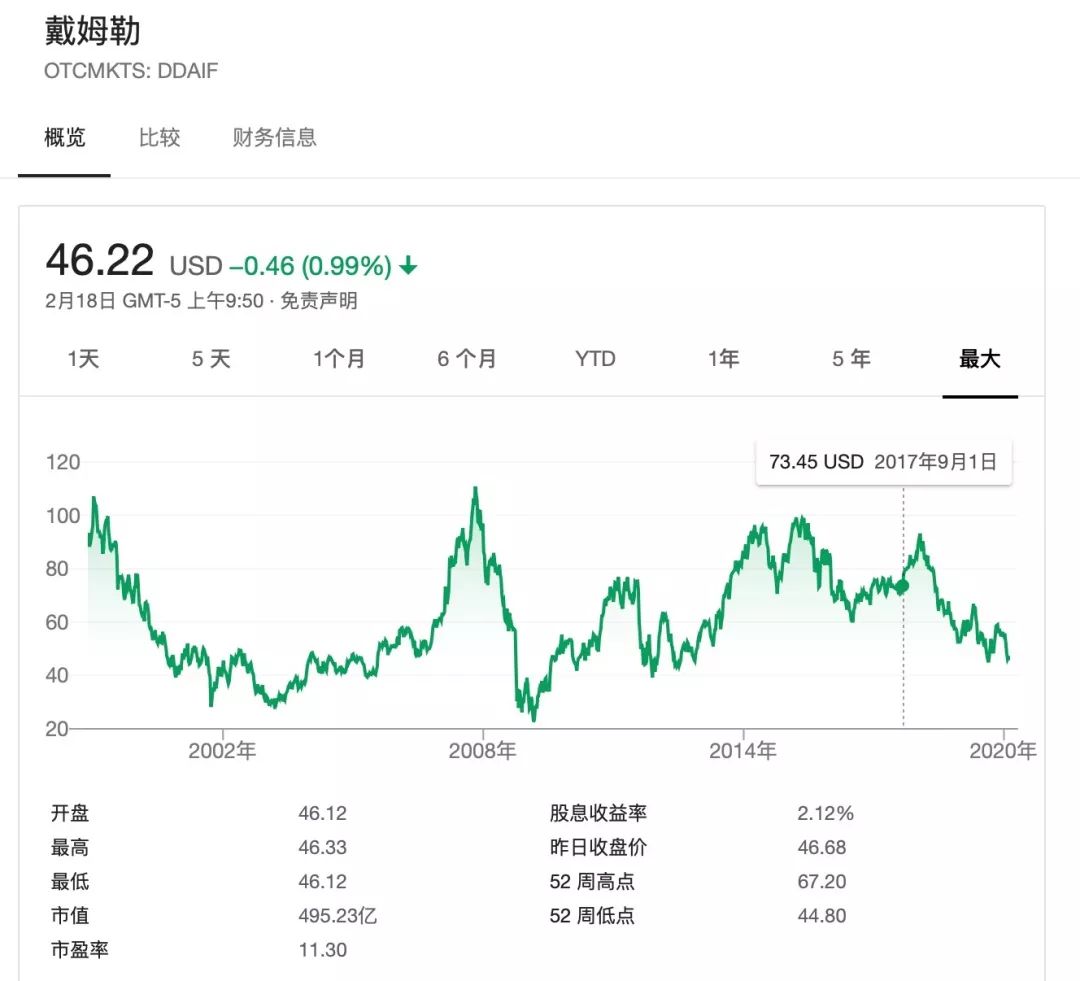Select the 1年 time range
This screenshot has height=981, width=1080.
[x=723, y=359]
